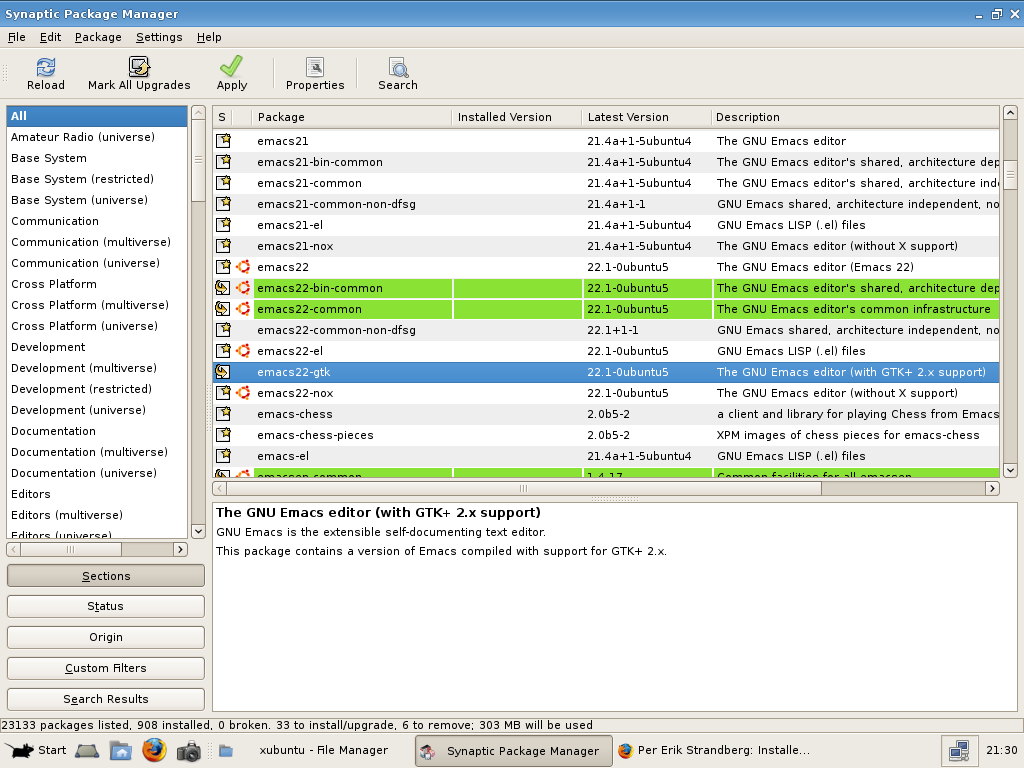Click the Search Results button
The height and width of the screenshot is (768, 1024).
click(x=106, y=699)
